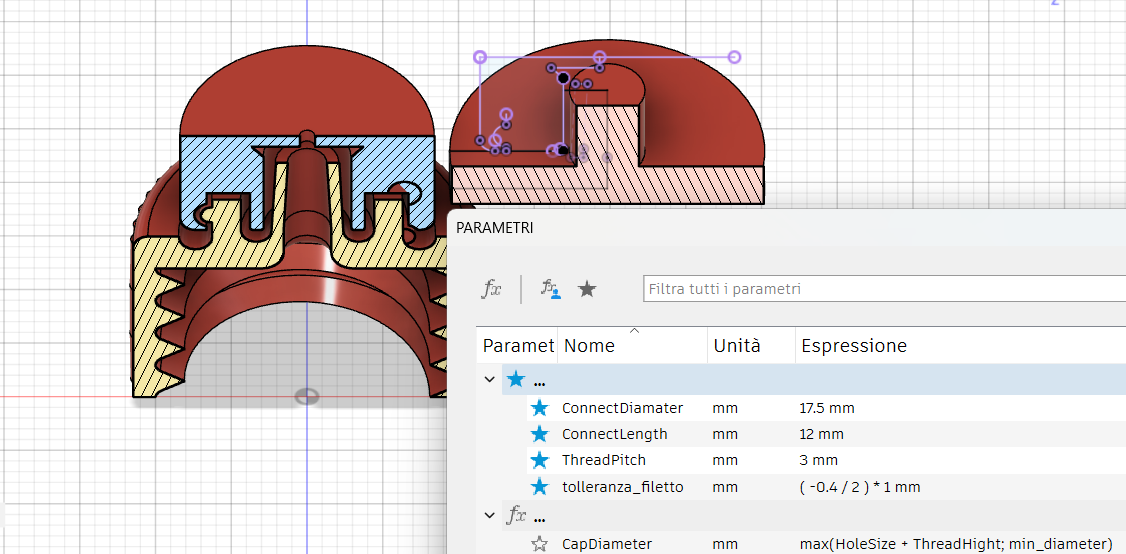Unfavorite the ConnectDiamater parameter star
The height and width of the screenshot is (554, 1126).
click(540, 408)
